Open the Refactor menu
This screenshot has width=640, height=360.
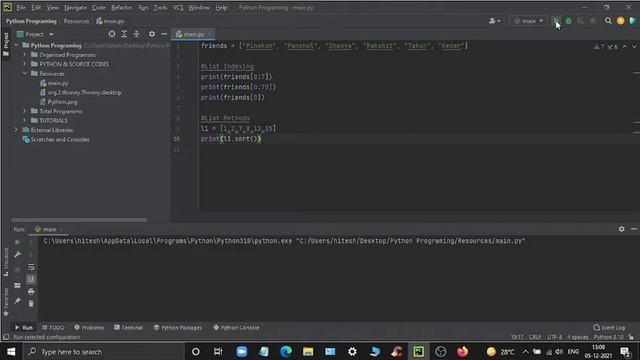(x=122, y=7)
